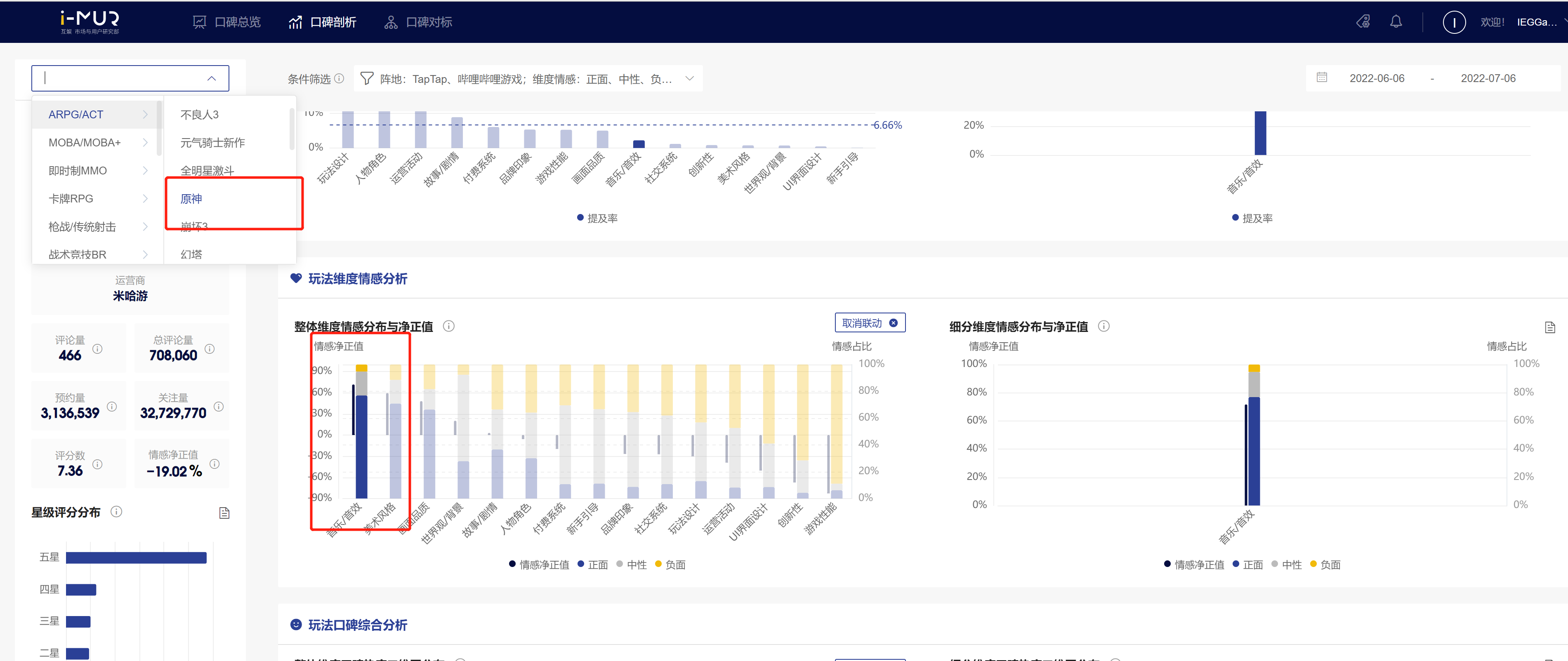This screenshot has width=1568, height=661.
Task: Click the info icon next to 关注量
Action: point(219,407)
